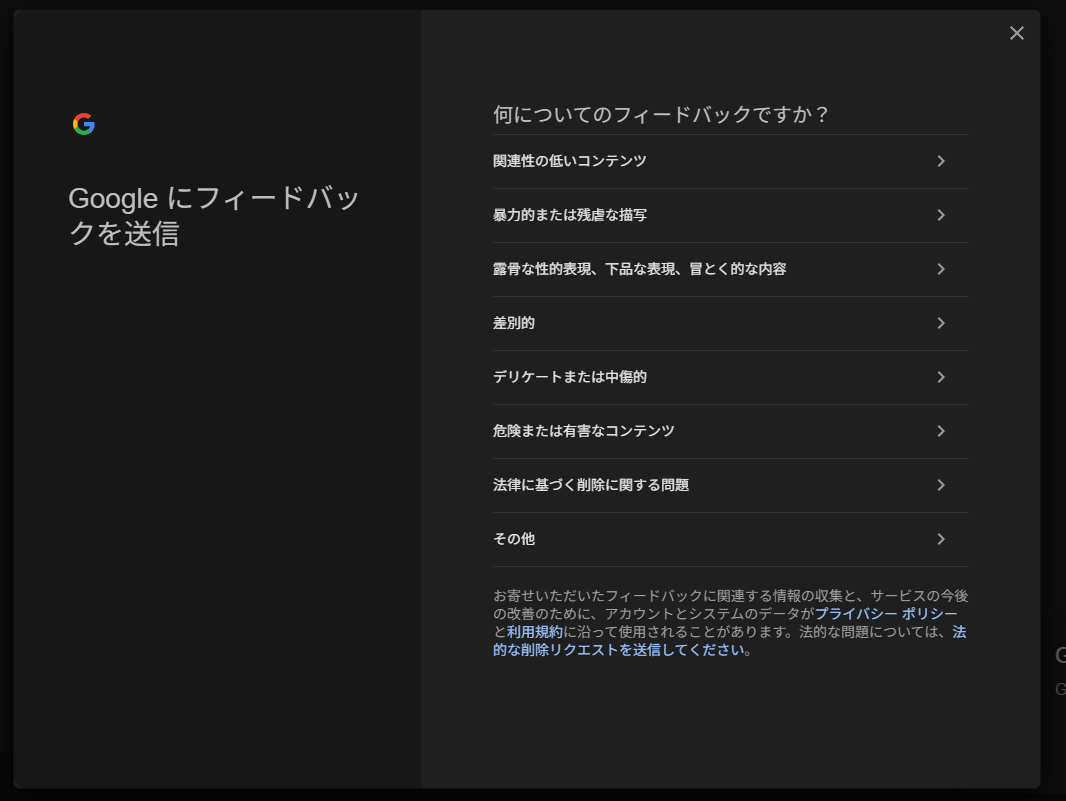Screen dimensions: 1066x801
Task: Choose 危険または有害なコンテンツ option
Action: tap(731, 431)
